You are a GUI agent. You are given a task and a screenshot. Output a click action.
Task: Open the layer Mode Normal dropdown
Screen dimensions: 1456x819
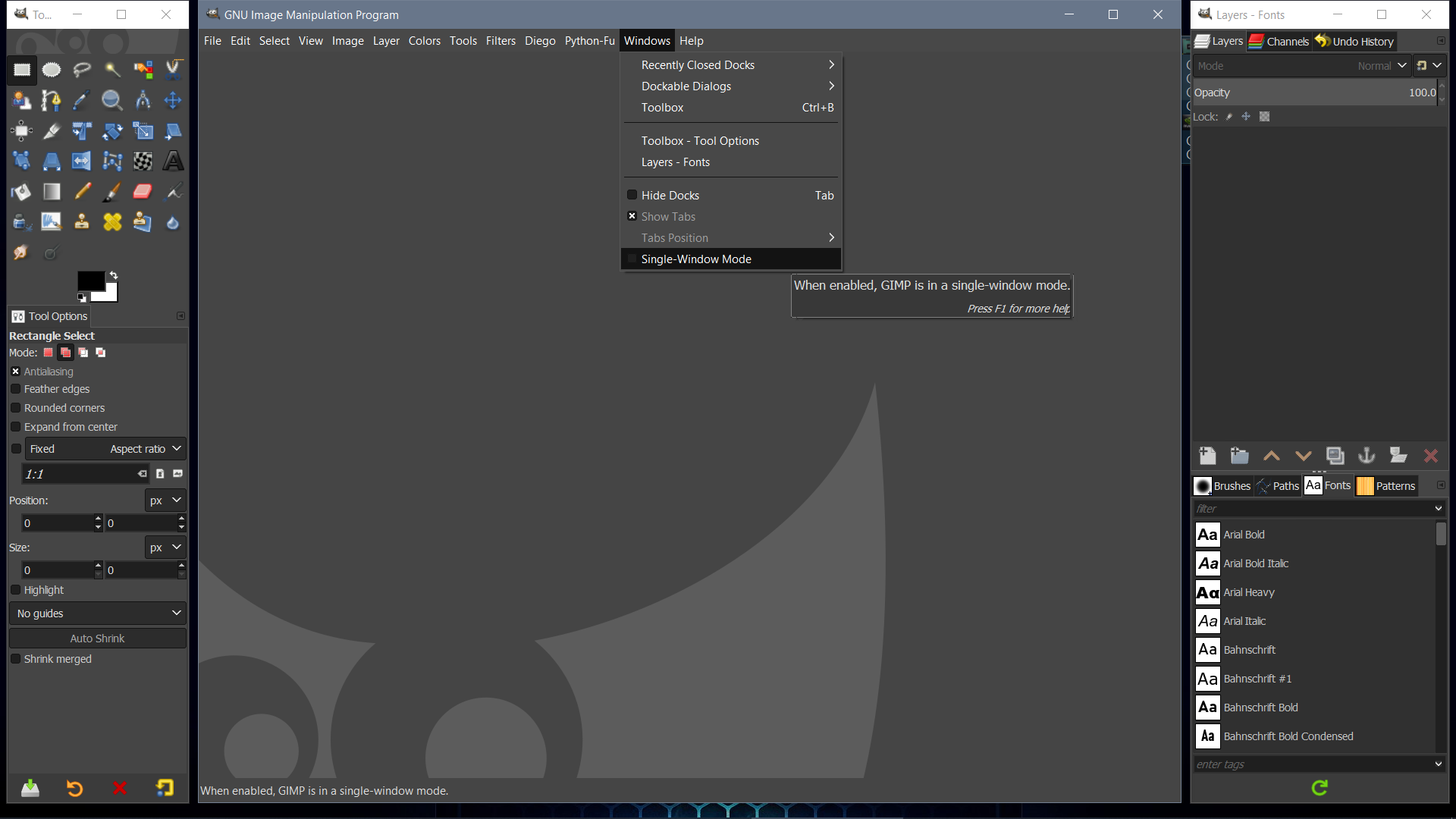pos(1302,66)
